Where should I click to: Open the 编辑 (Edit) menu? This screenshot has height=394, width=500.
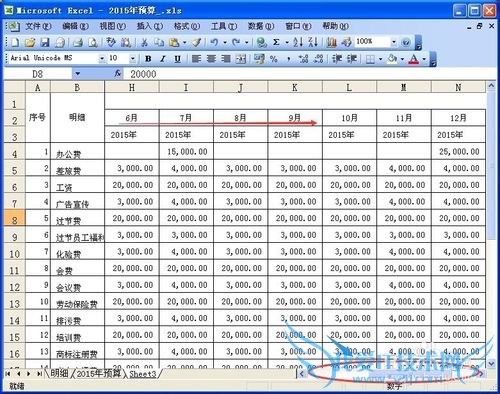[75, 26]
